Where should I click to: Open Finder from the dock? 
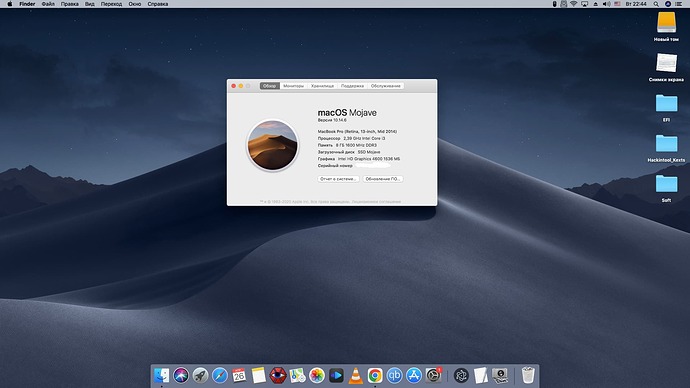161,375
